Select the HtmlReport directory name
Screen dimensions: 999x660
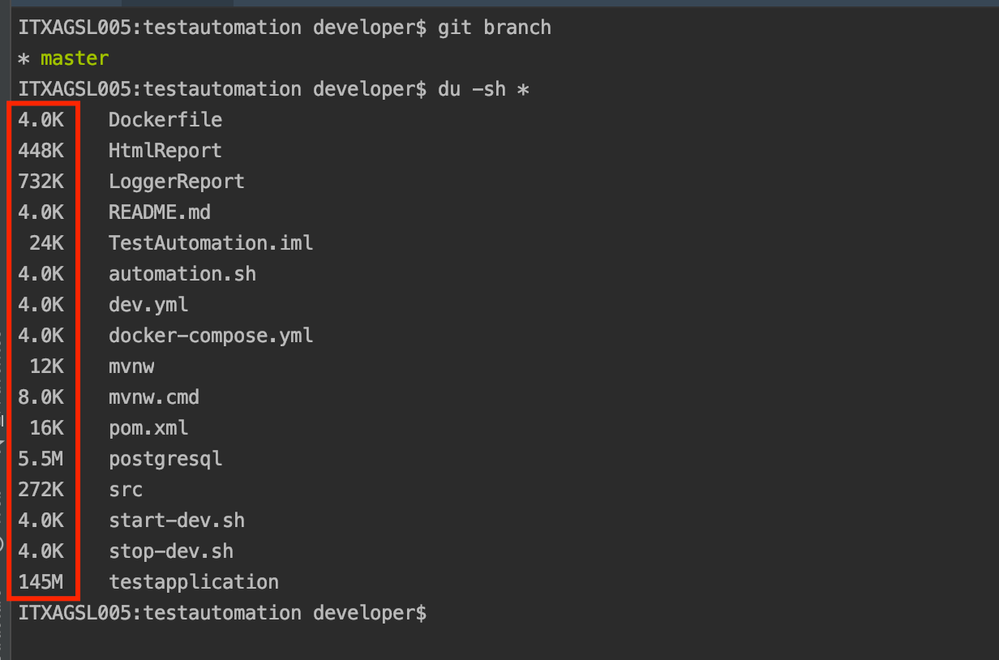165,151
